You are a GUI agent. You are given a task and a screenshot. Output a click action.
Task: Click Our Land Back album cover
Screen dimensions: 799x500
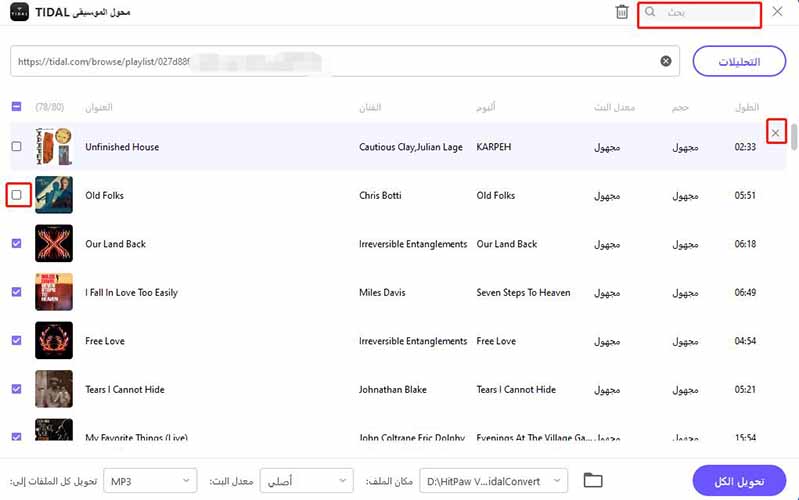(54, 243)
